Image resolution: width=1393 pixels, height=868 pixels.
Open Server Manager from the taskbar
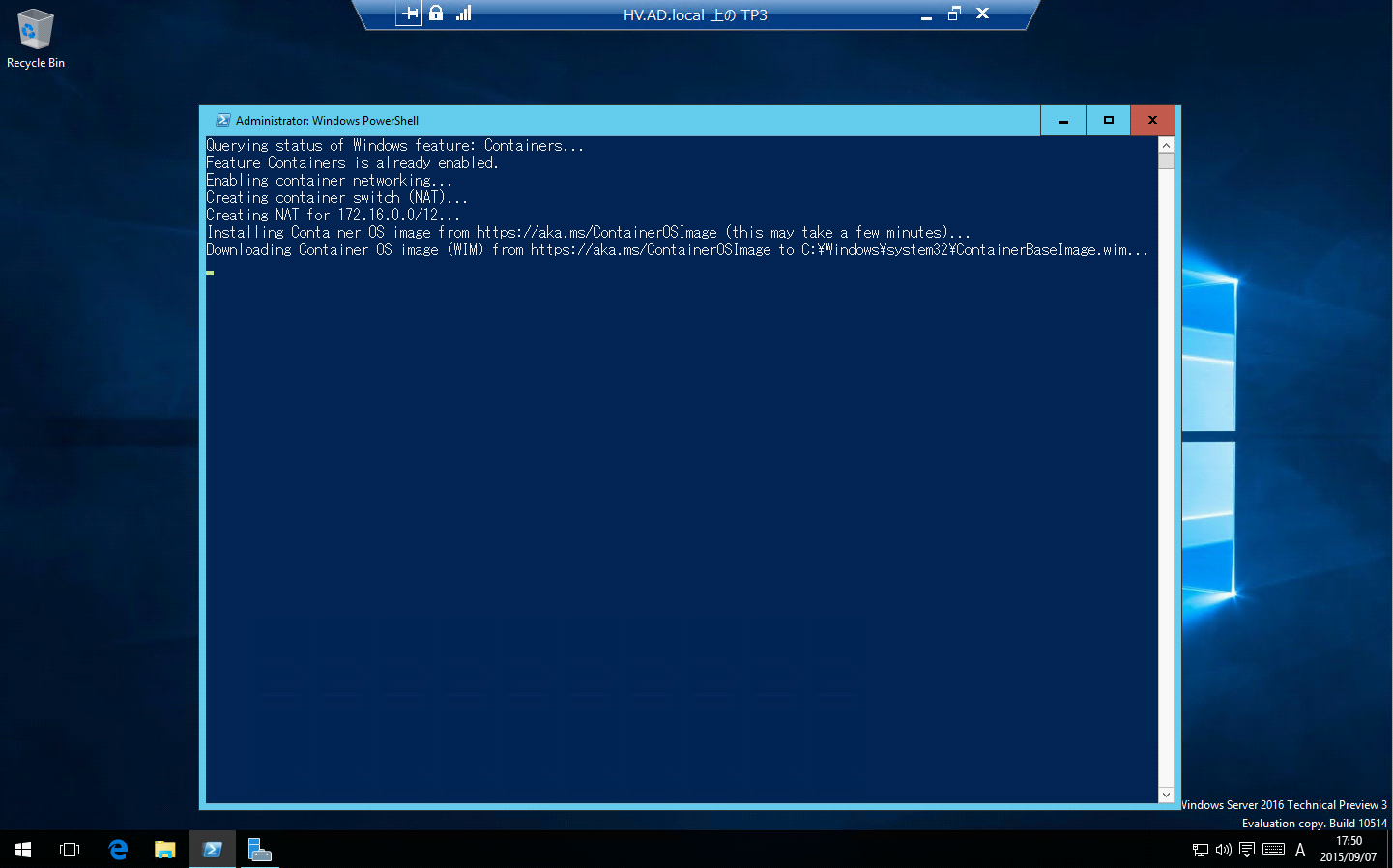point(259,850)
